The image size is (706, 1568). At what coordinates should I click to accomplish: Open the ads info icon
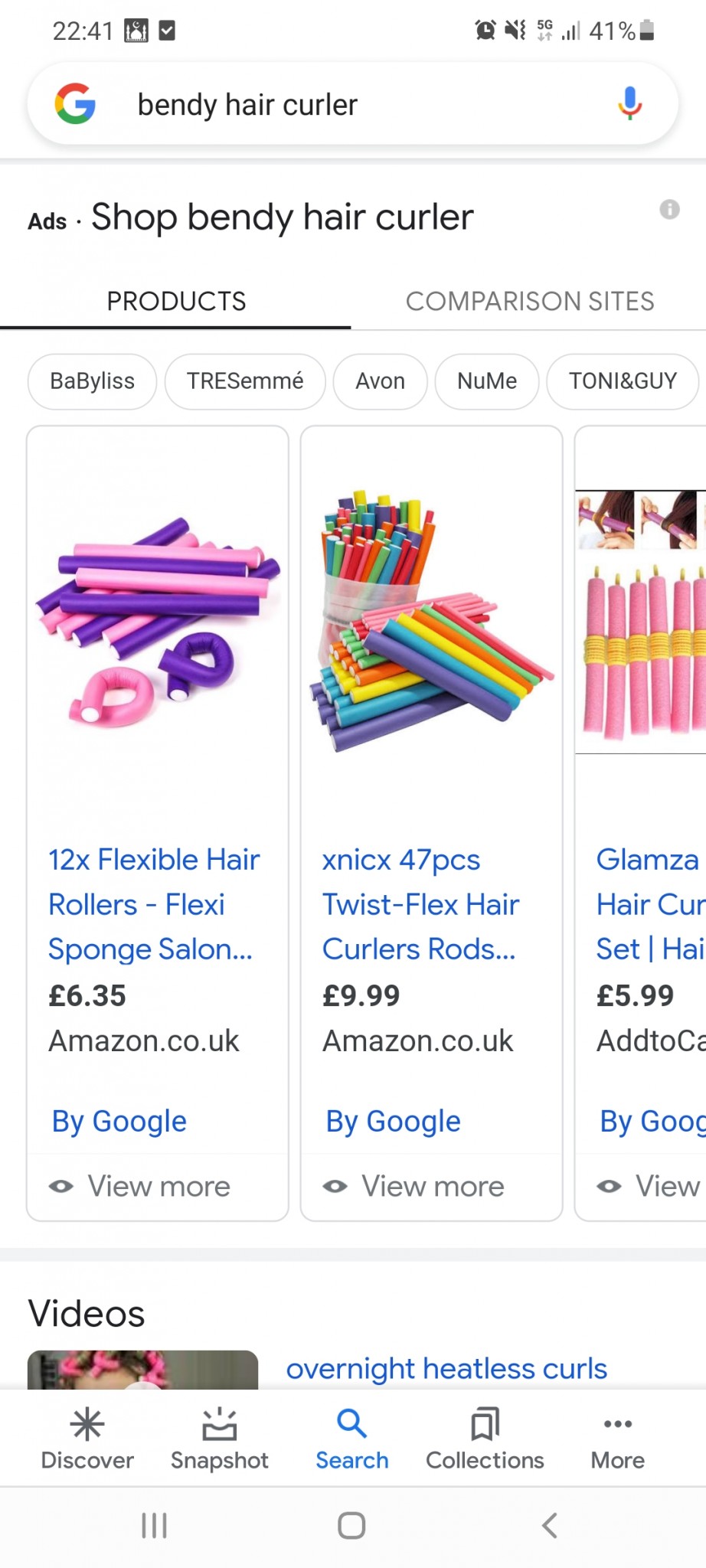click(669, 209)
